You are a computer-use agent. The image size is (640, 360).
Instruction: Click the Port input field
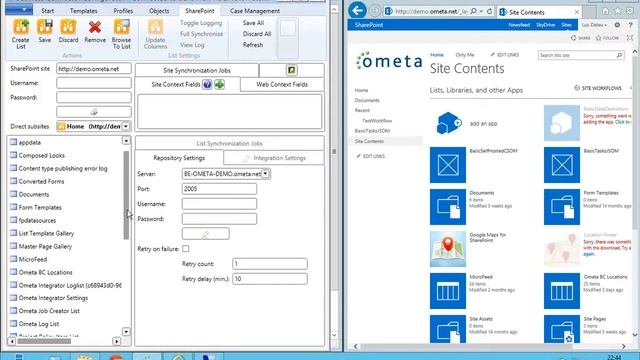[219, 189]
